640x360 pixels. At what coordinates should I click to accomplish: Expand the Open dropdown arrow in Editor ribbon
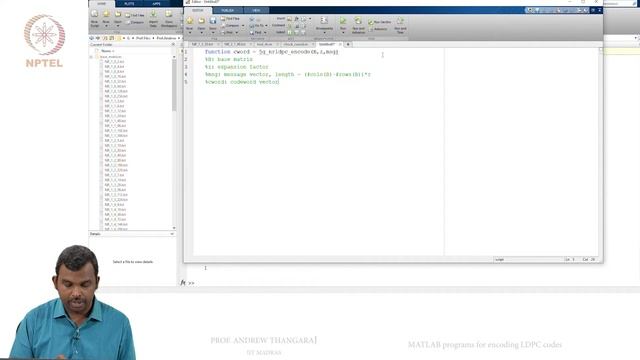201,32
